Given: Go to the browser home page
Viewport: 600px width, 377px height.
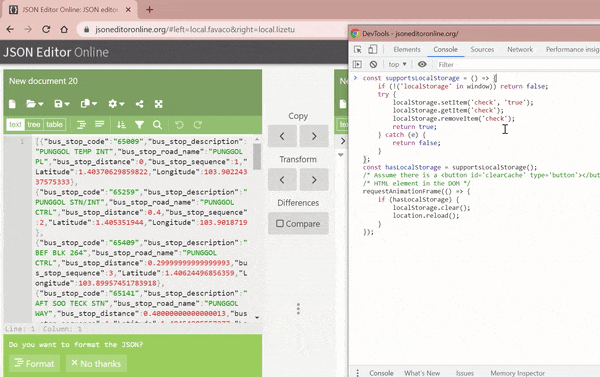Looking at the screenshot, I should point(64,29).
